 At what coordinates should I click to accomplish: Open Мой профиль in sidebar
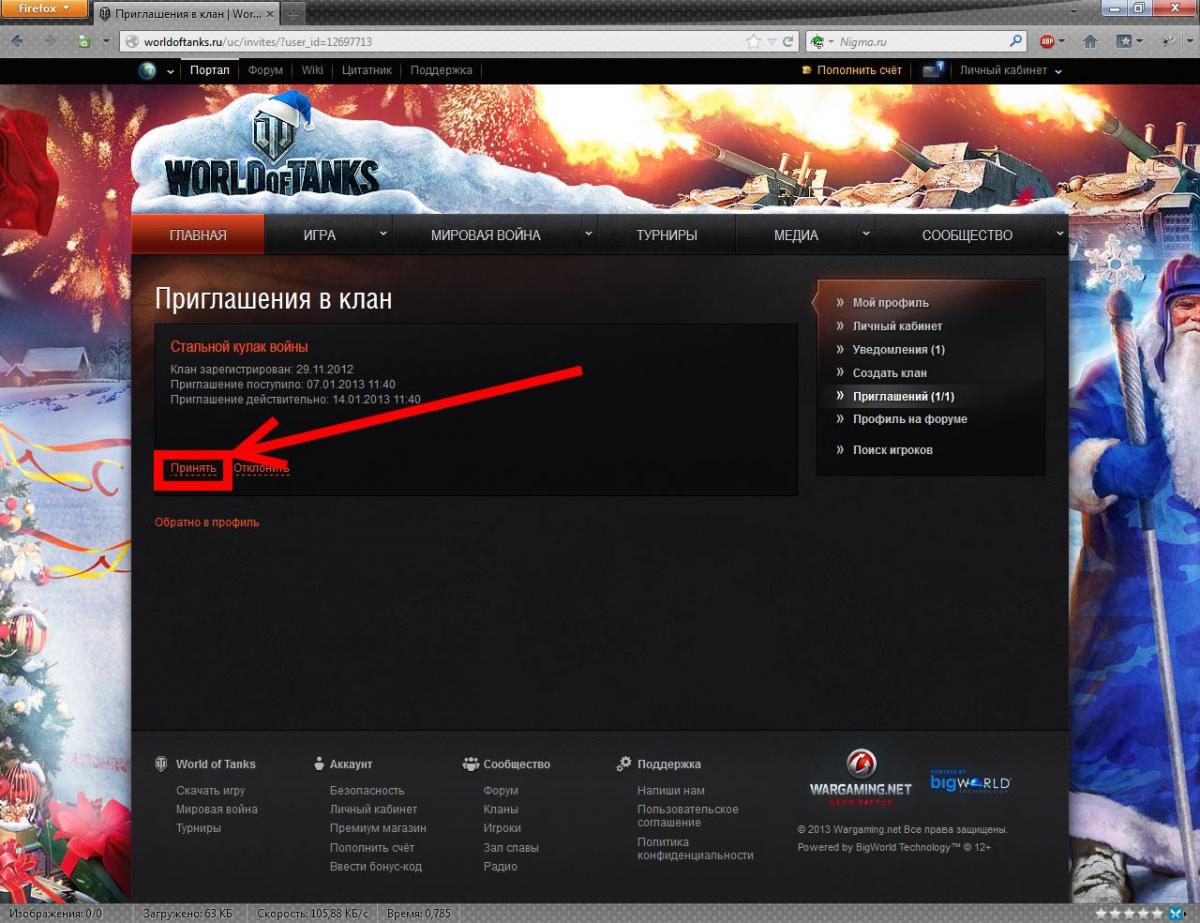[x=891, y=302]
